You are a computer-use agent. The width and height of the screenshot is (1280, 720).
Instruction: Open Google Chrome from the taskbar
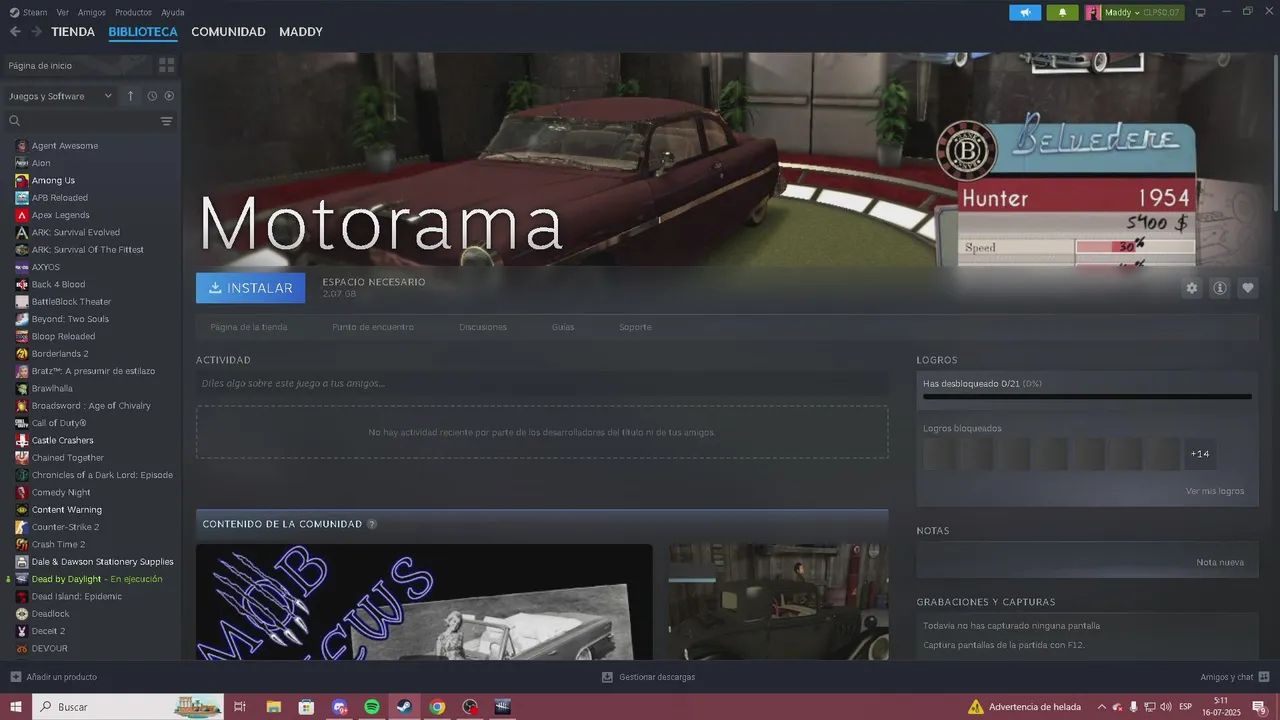(x=437, y=707)
